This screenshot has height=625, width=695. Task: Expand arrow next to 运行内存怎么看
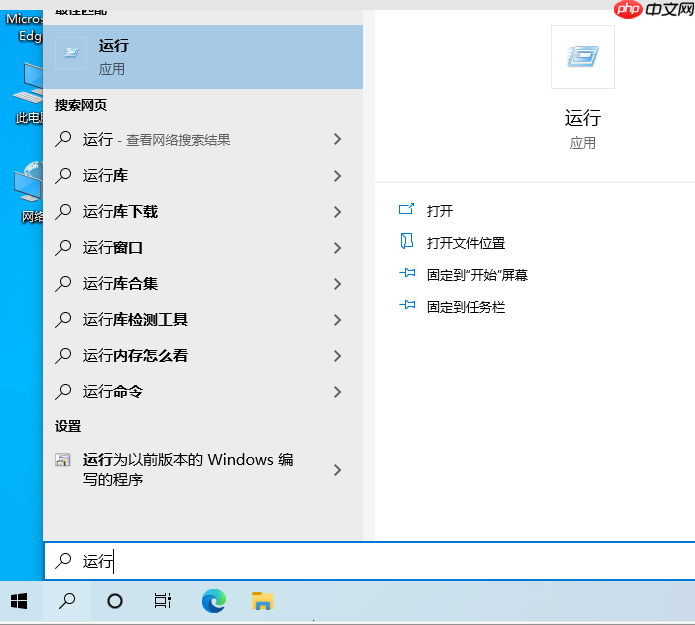338,355
